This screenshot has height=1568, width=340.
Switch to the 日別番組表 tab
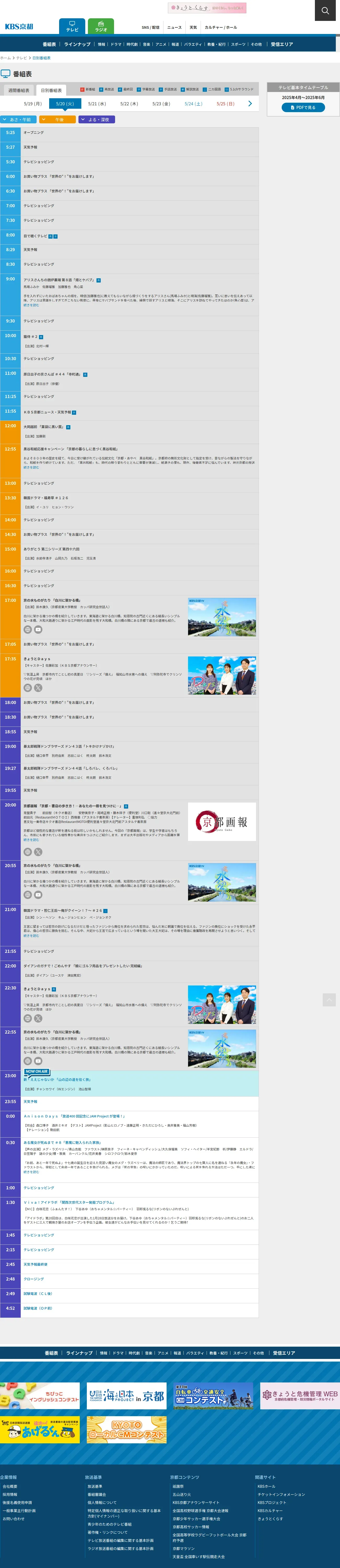(x=51, y=90)
